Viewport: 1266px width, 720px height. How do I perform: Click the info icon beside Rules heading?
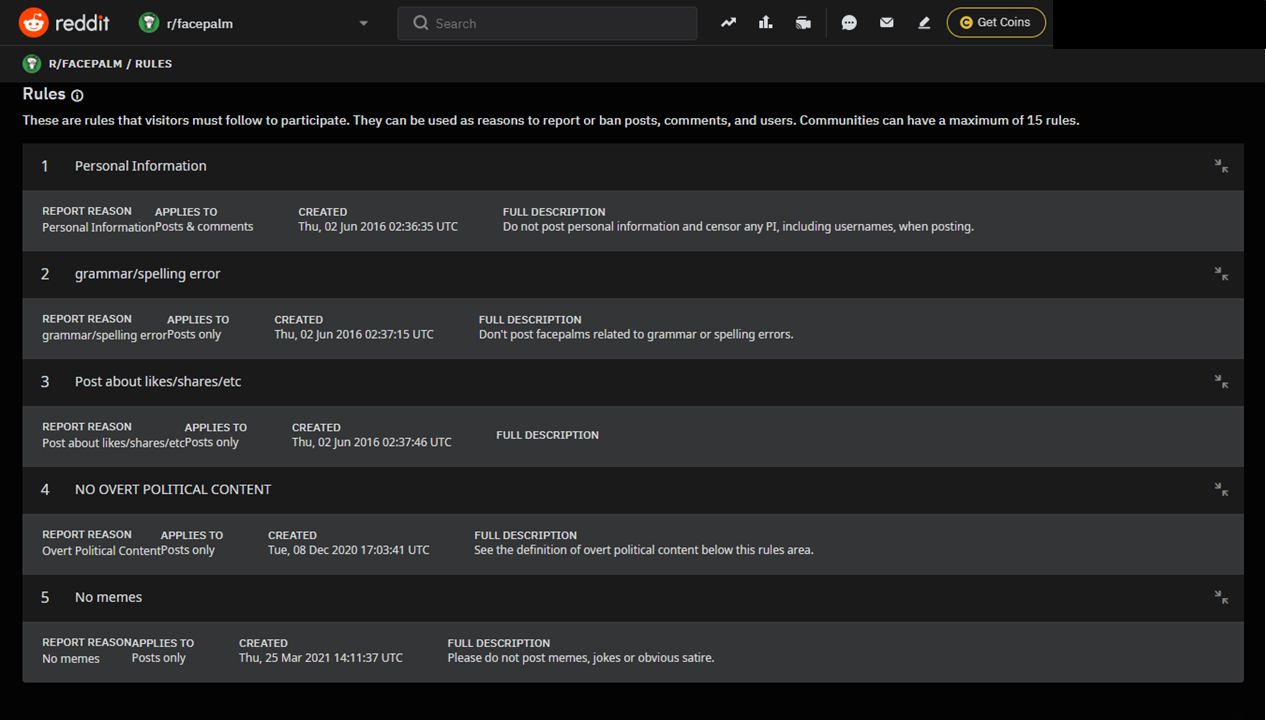[x=78, y=96]
